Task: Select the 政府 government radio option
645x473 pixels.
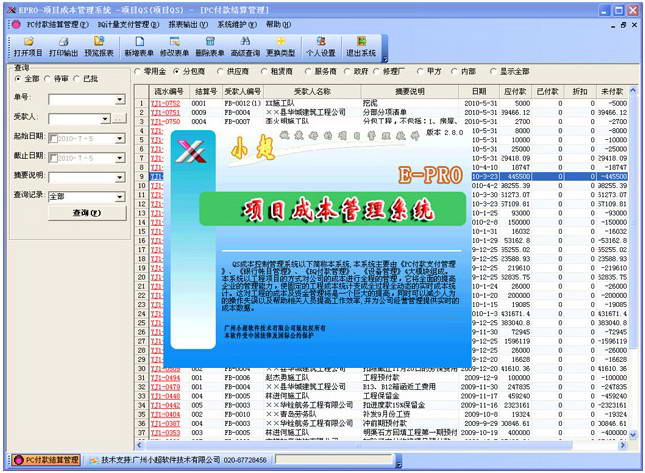Action: click(347, 71)
